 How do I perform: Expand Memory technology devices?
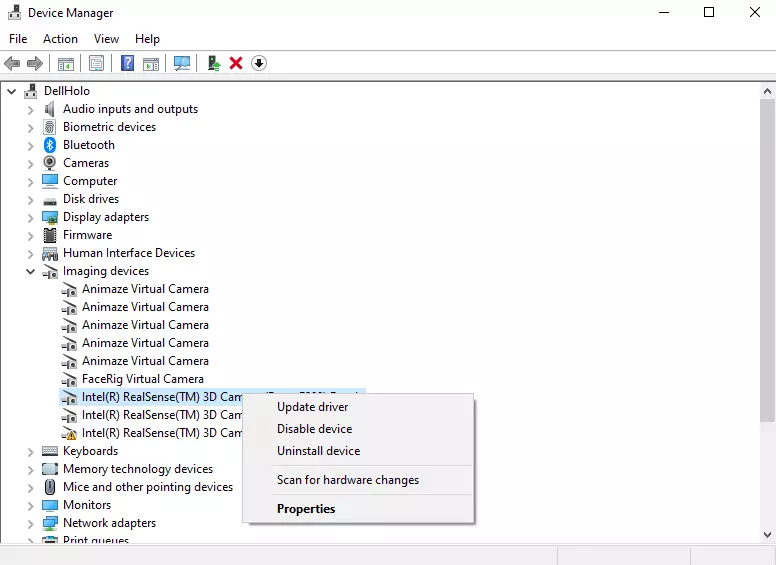(31, 470)
